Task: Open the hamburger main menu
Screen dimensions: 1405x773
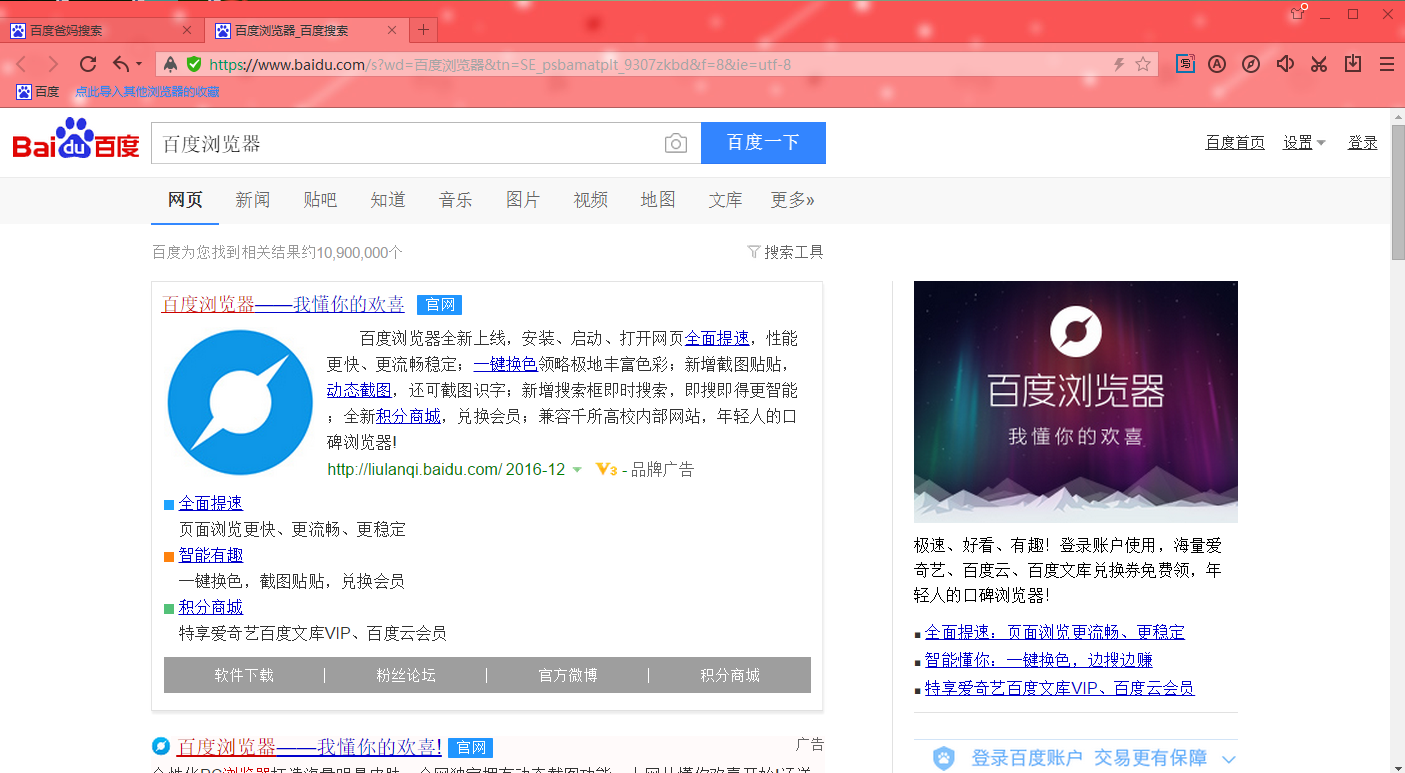Action: 1387,64
